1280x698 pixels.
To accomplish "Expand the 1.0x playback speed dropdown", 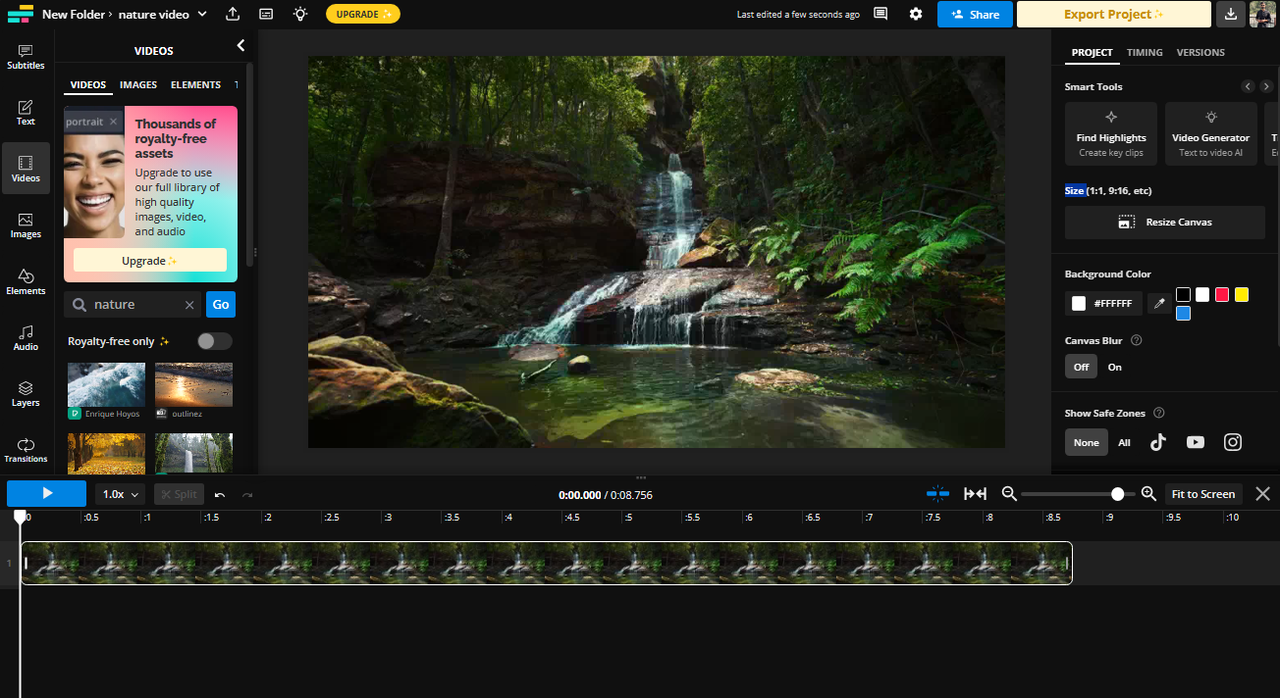I will [x=121, y=494].
